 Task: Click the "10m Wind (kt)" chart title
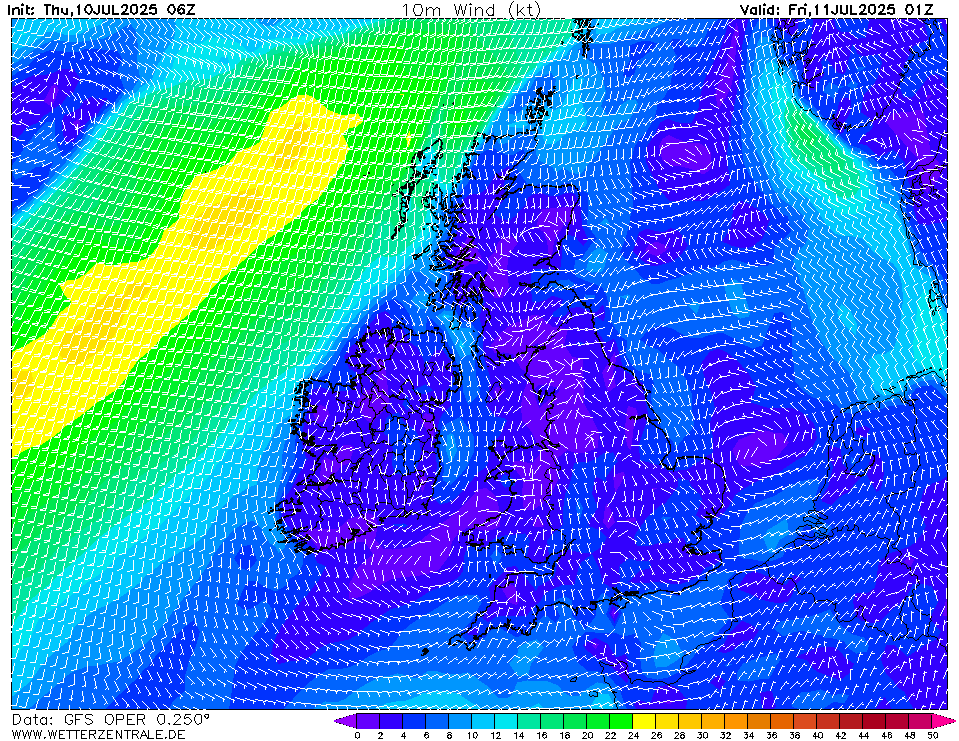tap(471, 10)
